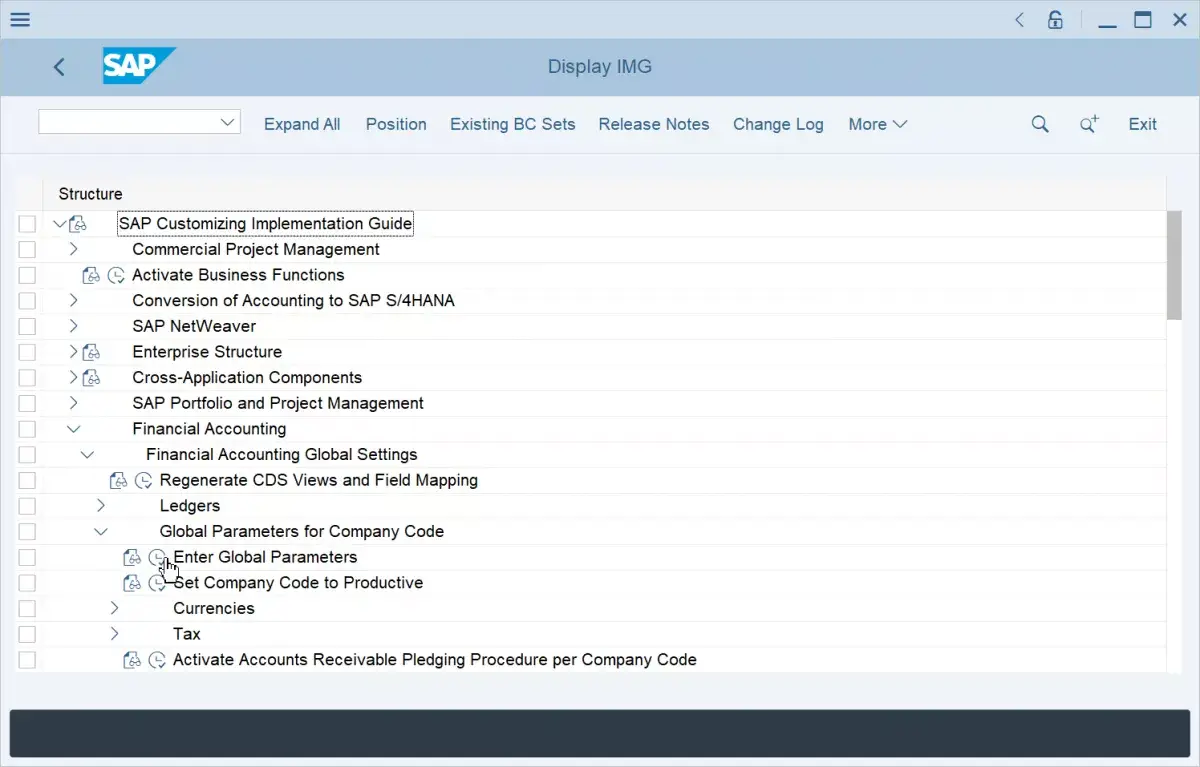The width and height of the screenshot is (1200, 767).
Task: Open documentation icon for Cross-Application Components
Action: [91, 378]
